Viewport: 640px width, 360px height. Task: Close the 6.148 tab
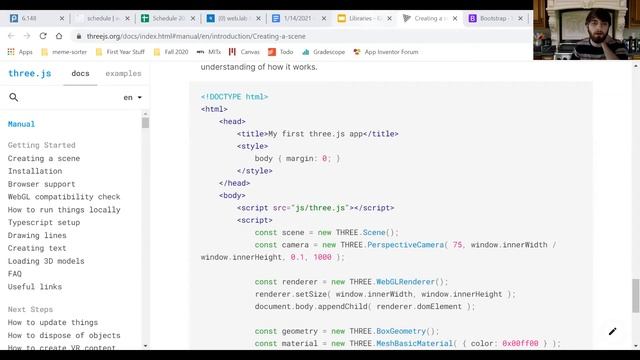coord(62,18)
